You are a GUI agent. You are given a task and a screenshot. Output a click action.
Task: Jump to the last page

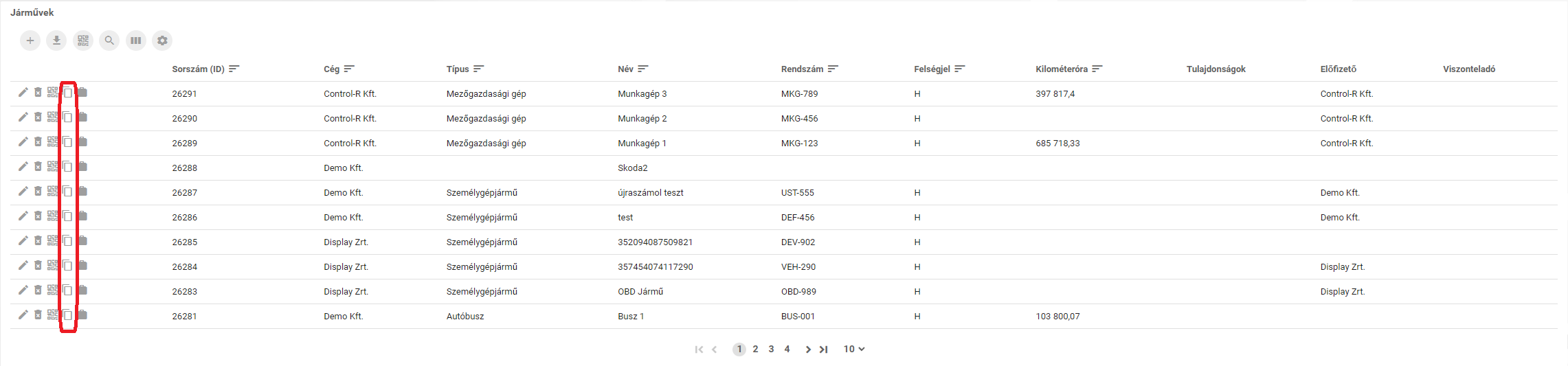(x=824, y=350)
